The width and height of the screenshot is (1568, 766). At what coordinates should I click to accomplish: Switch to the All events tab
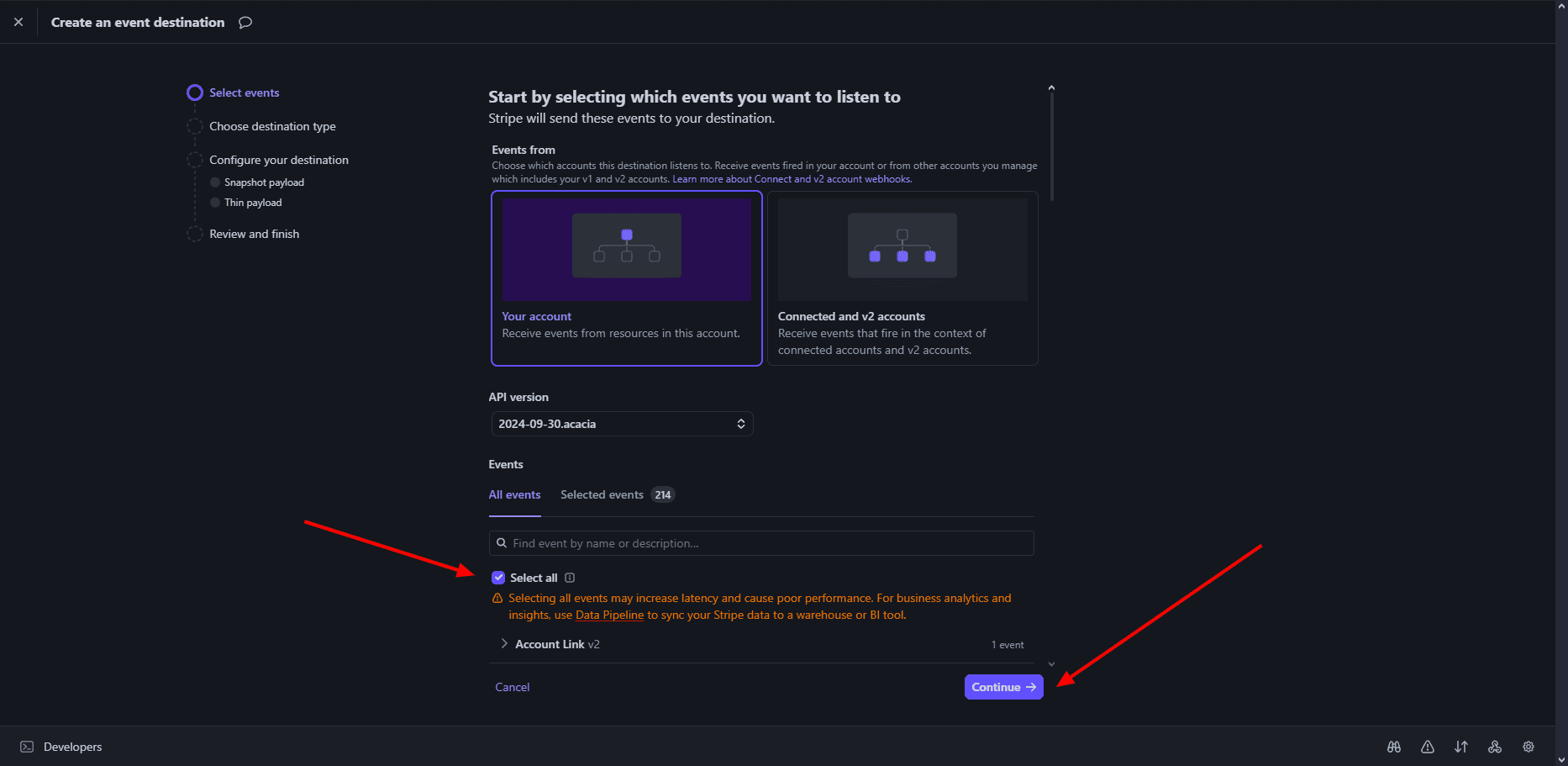[x=514, y=494]
